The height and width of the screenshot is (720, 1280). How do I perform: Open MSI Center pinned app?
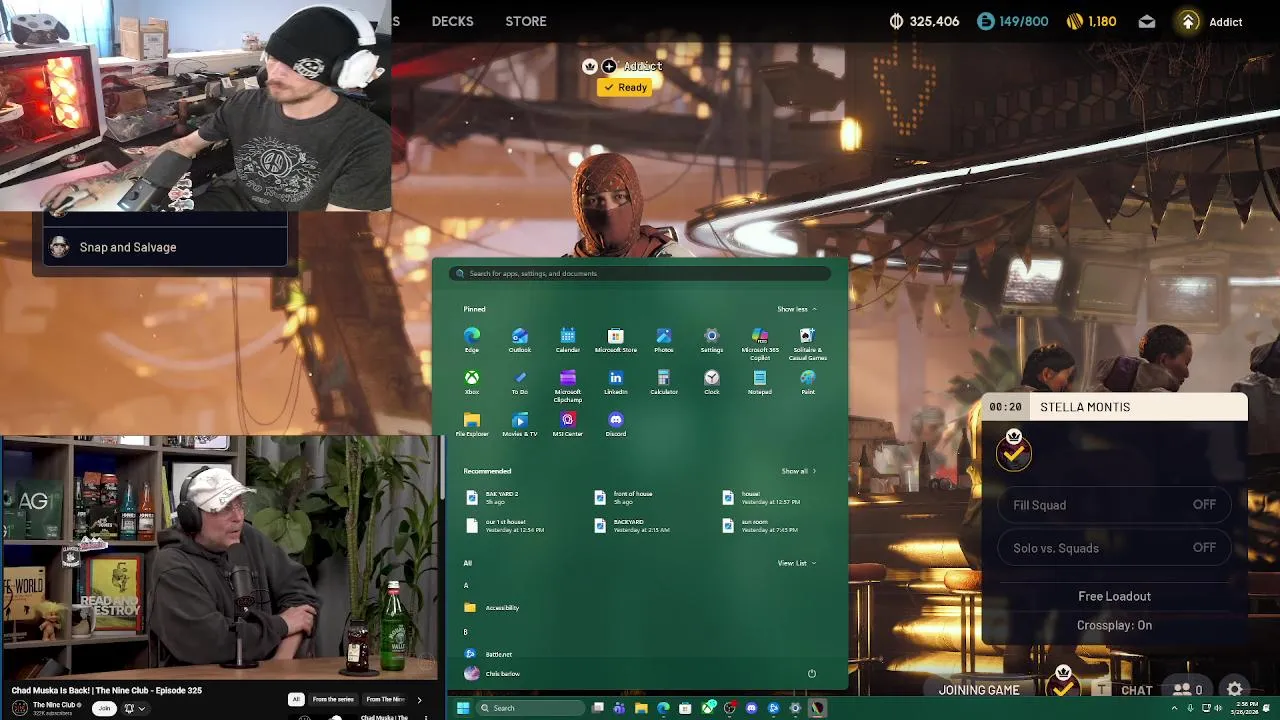click(568, 424)
